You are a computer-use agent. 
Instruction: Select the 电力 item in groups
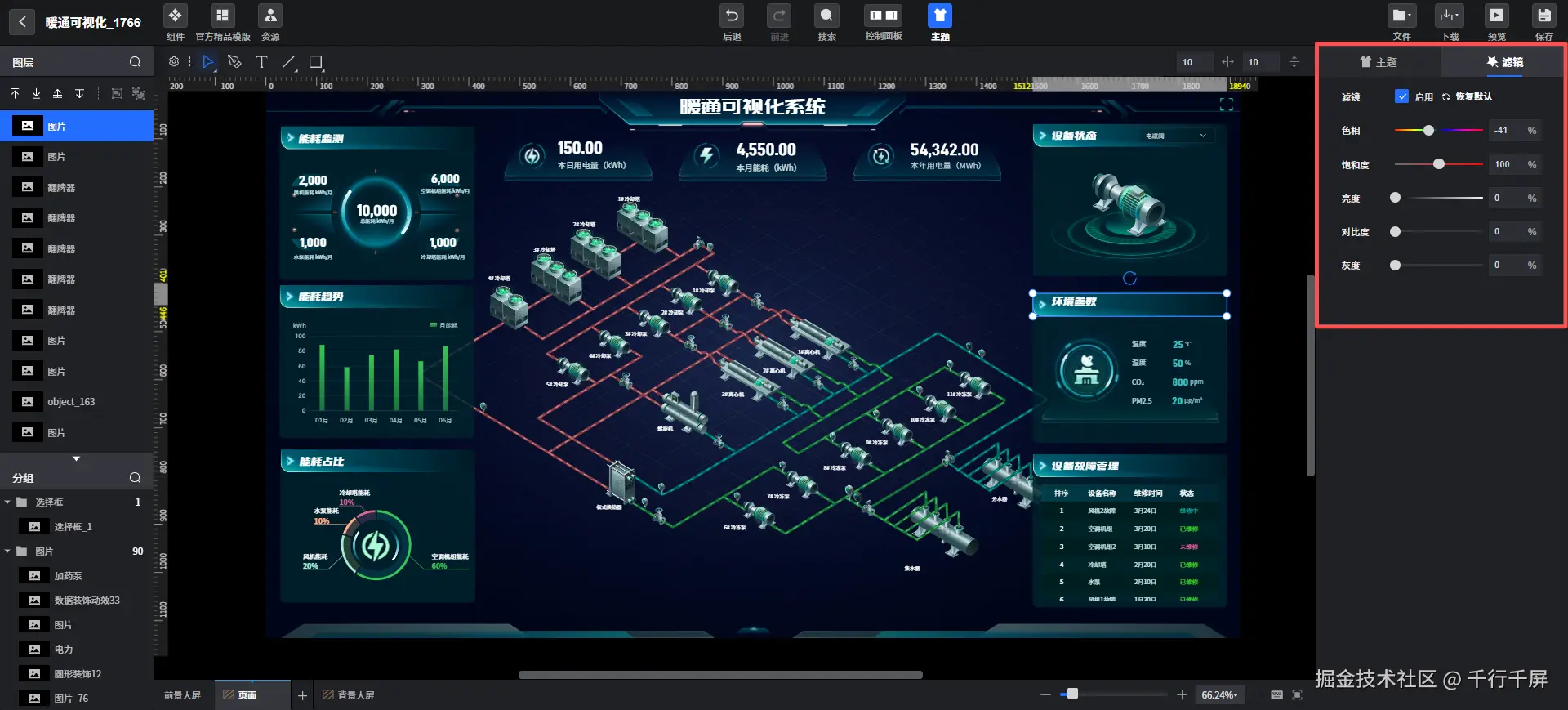click(77, 650)
